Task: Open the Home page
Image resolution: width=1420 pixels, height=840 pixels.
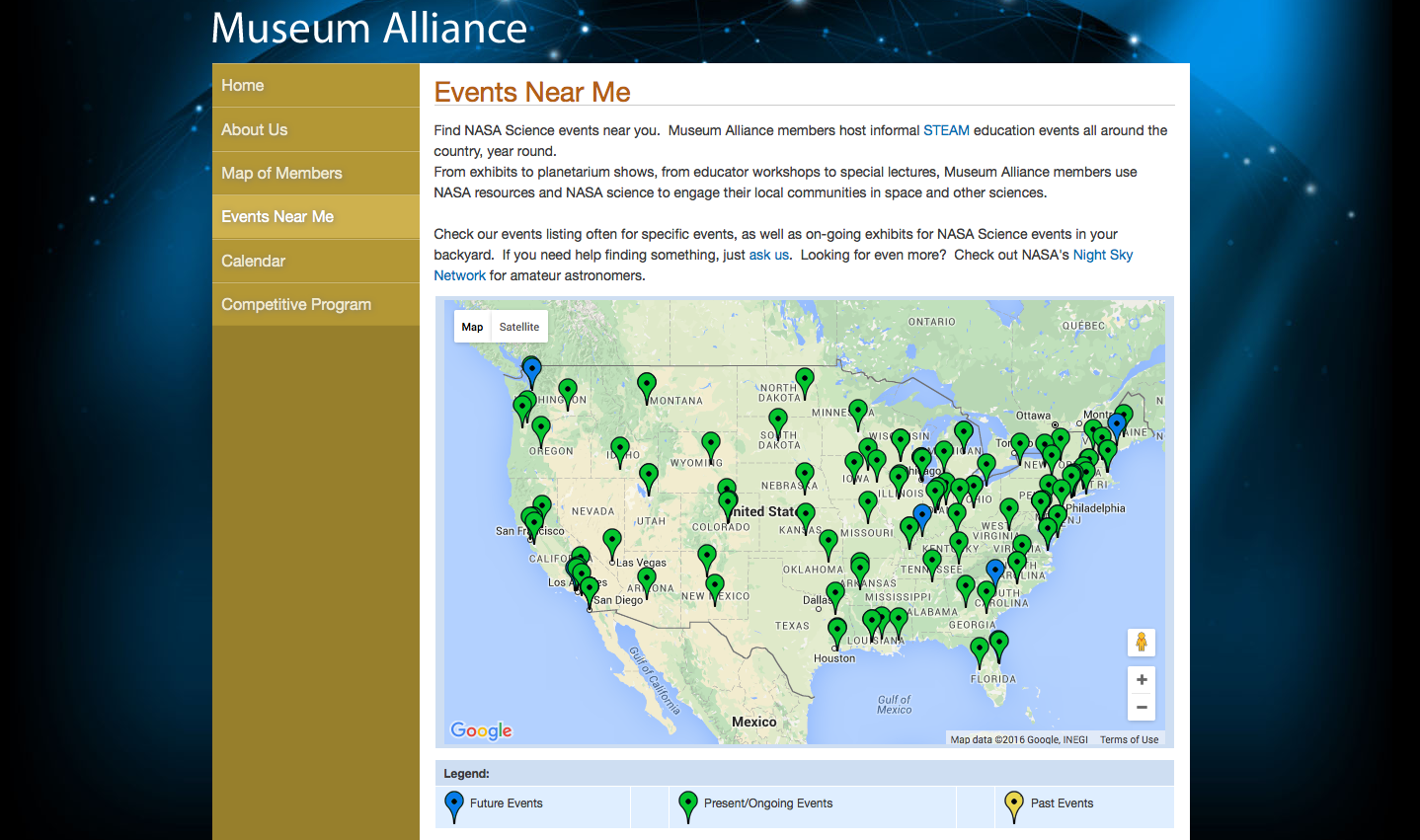Action: coord(316,86)
